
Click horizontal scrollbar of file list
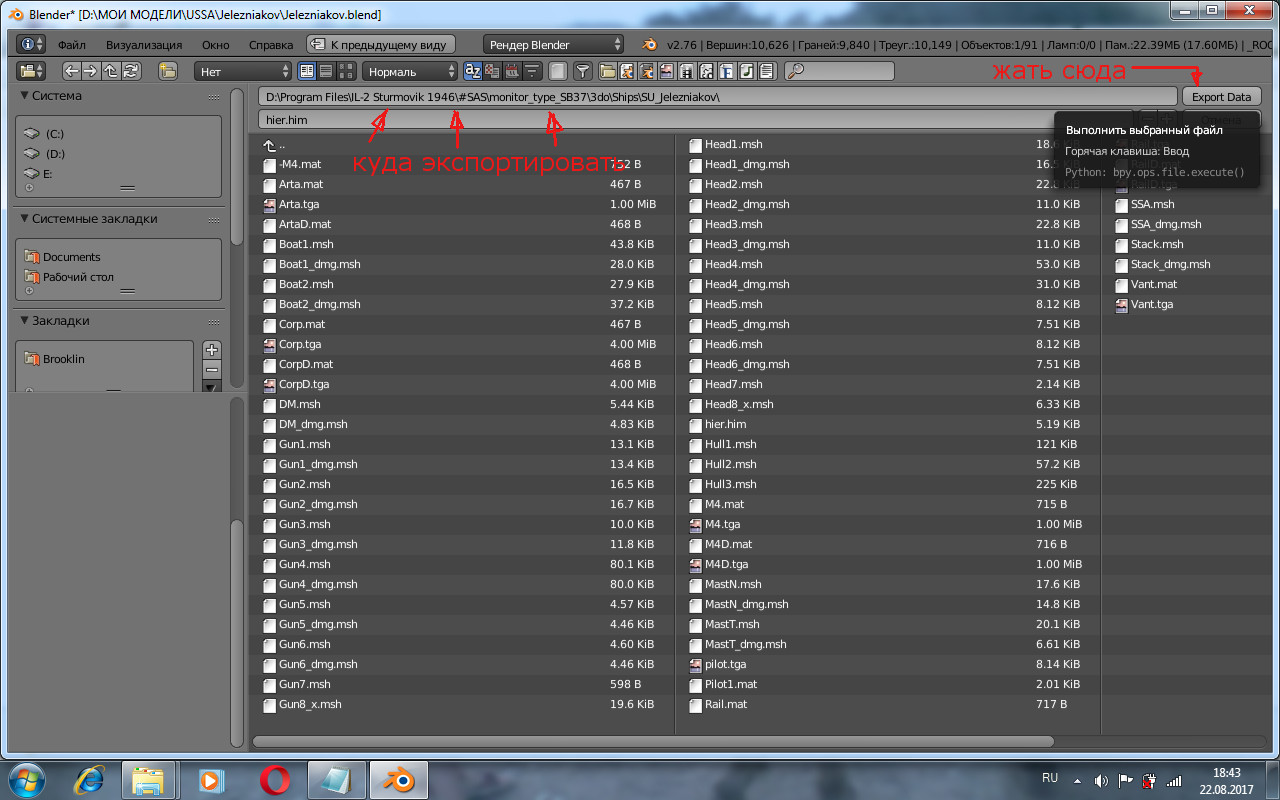click(x=653, y=742)
